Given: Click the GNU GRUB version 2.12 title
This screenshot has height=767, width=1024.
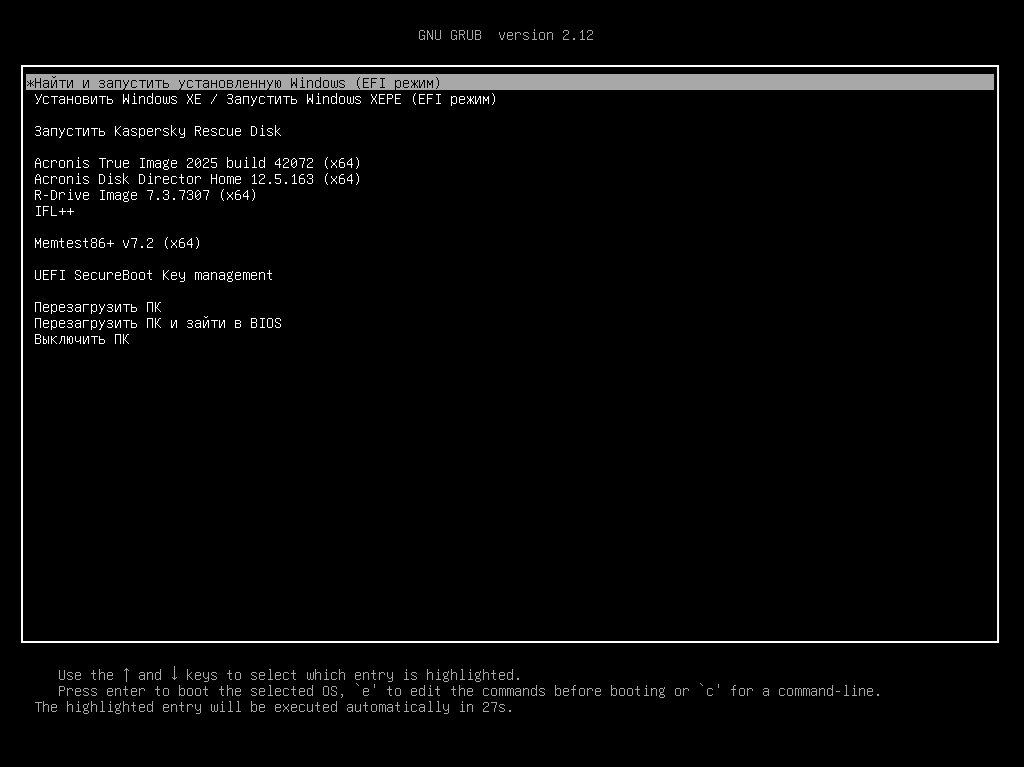Looking at the screenshot, I should [x=506, y=35].
